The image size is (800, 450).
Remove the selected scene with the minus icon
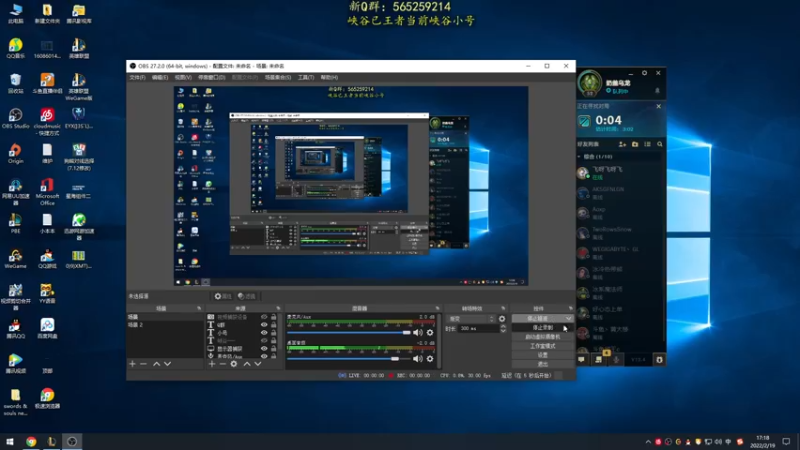click(143, 364)
